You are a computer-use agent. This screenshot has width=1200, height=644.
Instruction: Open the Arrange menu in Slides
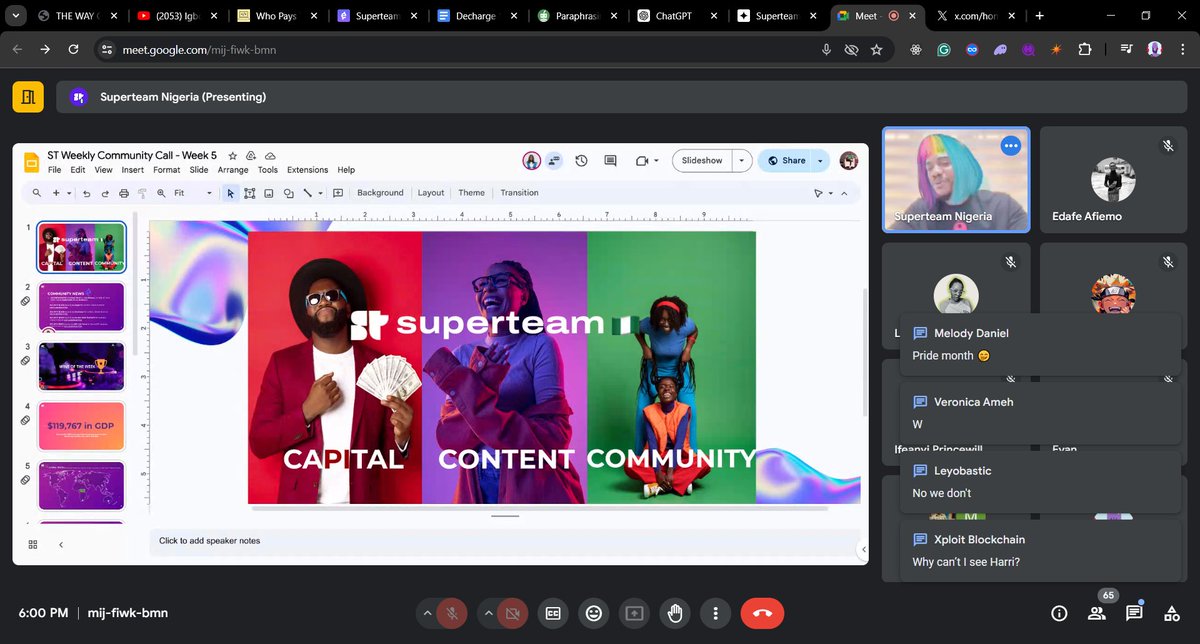click(233, 170)
